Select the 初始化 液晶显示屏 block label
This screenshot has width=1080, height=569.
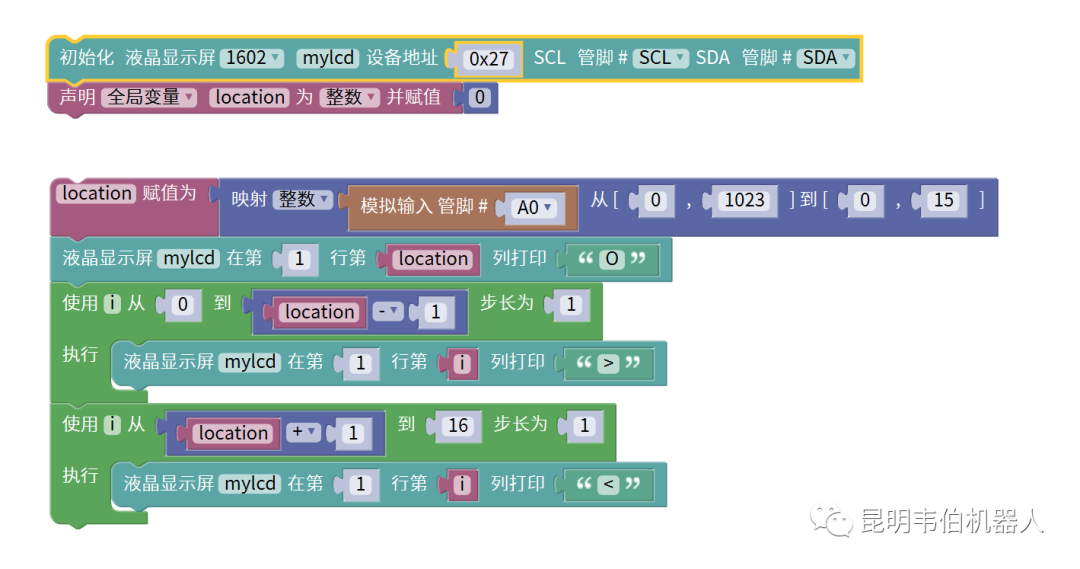(x=137, y=58)
